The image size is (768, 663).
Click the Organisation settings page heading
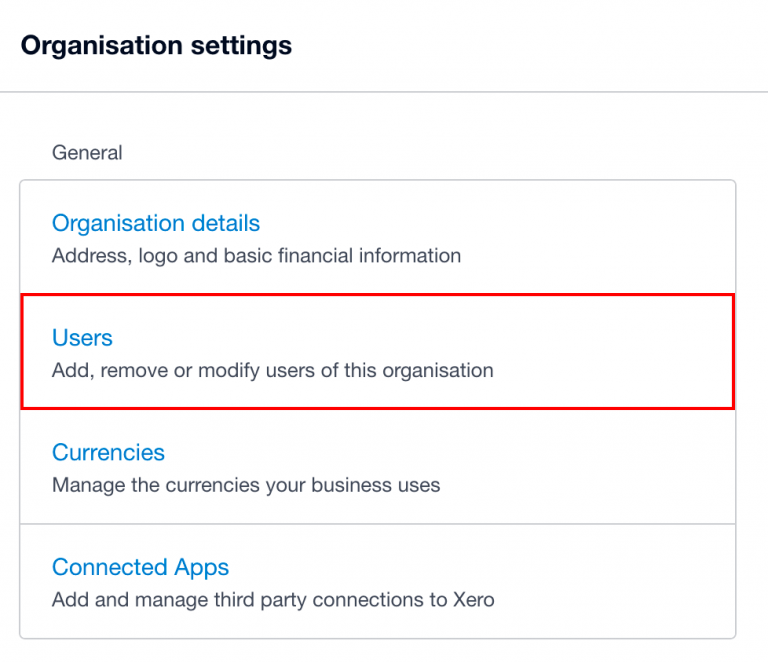point(156,46)
